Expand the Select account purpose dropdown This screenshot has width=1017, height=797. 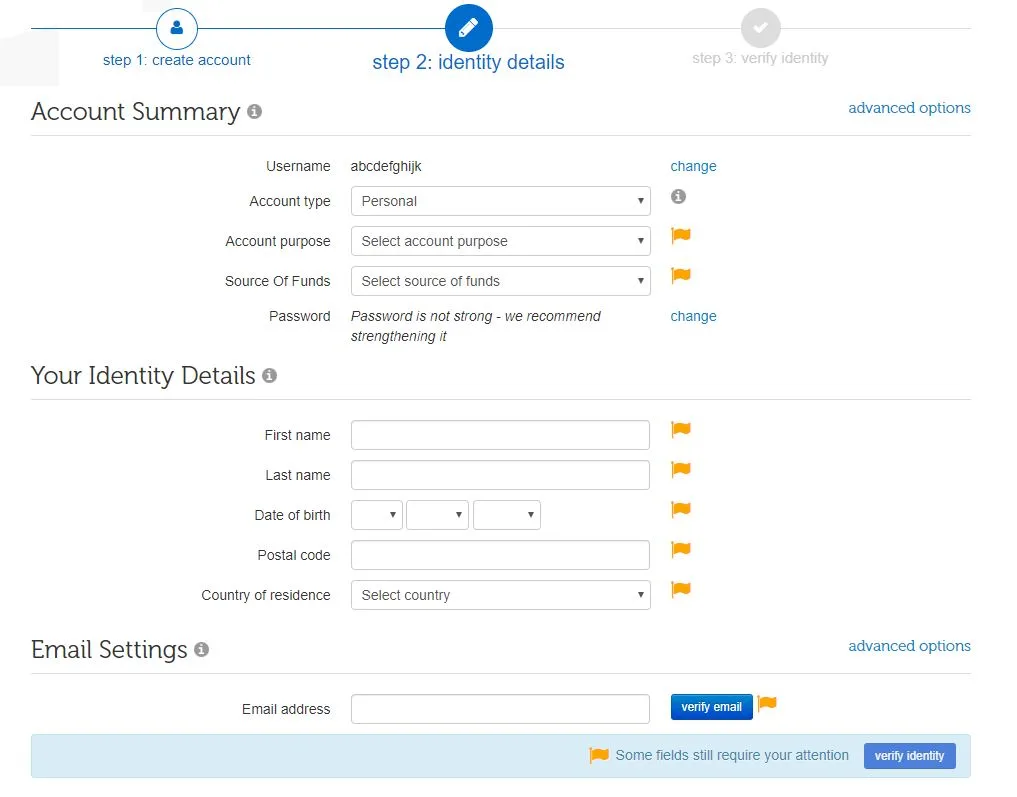pyautogui.click(x=500, y=241)
